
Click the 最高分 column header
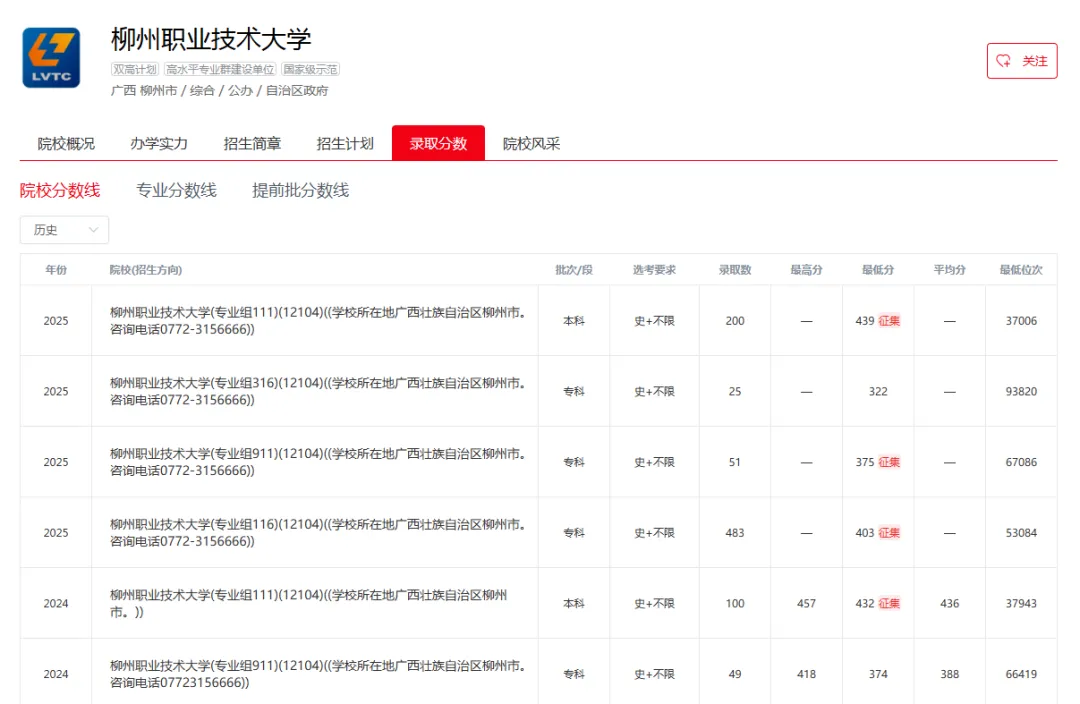click(x=807, y=269)
